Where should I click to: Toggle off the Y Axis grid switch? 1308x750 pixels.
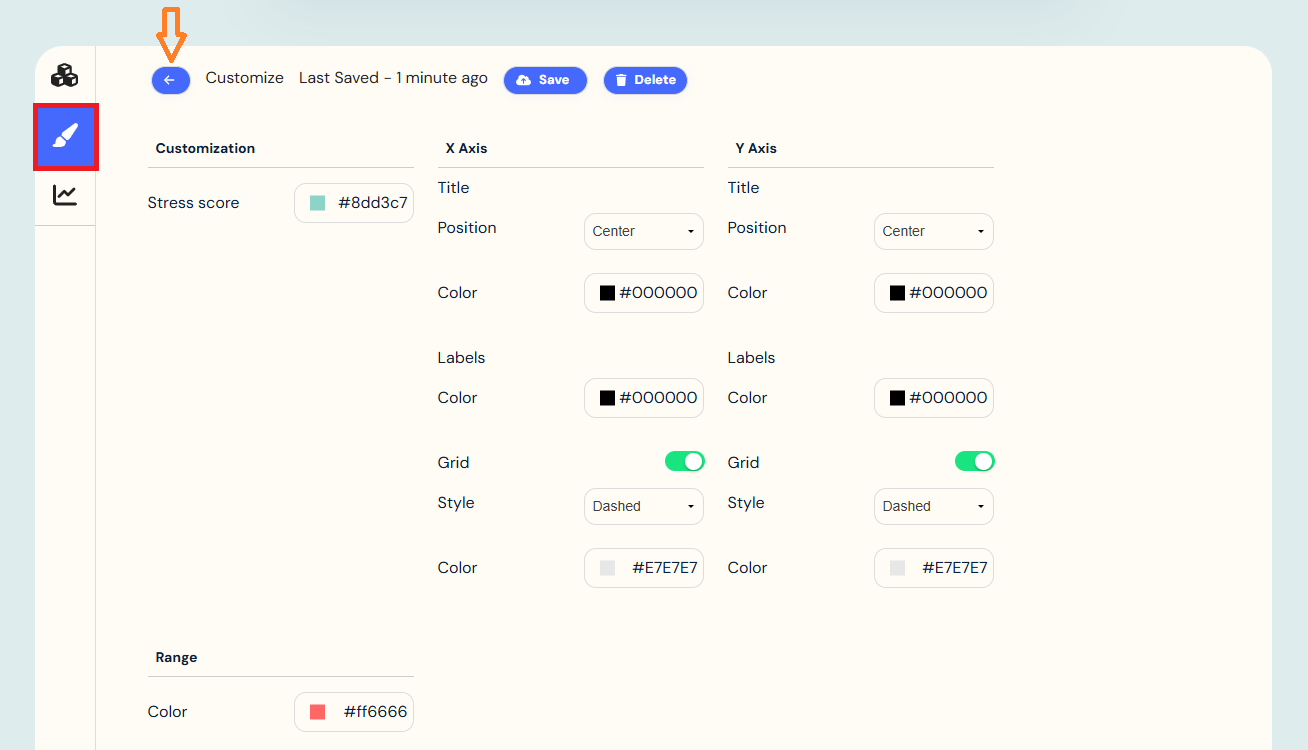974,461
